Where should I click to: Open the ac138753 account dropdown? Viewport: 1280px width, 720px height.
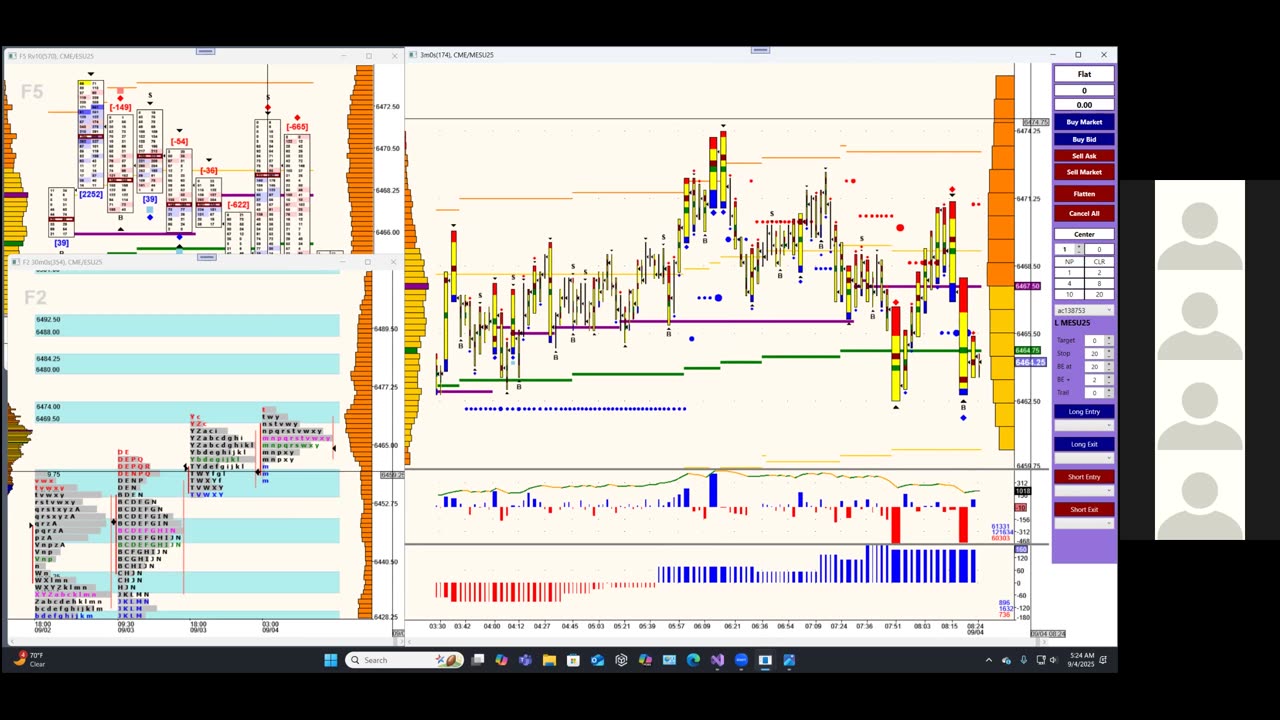1084,311
